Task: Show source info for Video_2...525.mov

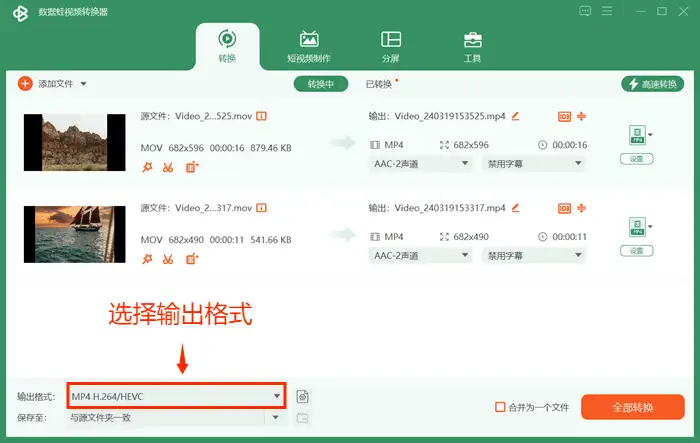Action: click(261, 116)
